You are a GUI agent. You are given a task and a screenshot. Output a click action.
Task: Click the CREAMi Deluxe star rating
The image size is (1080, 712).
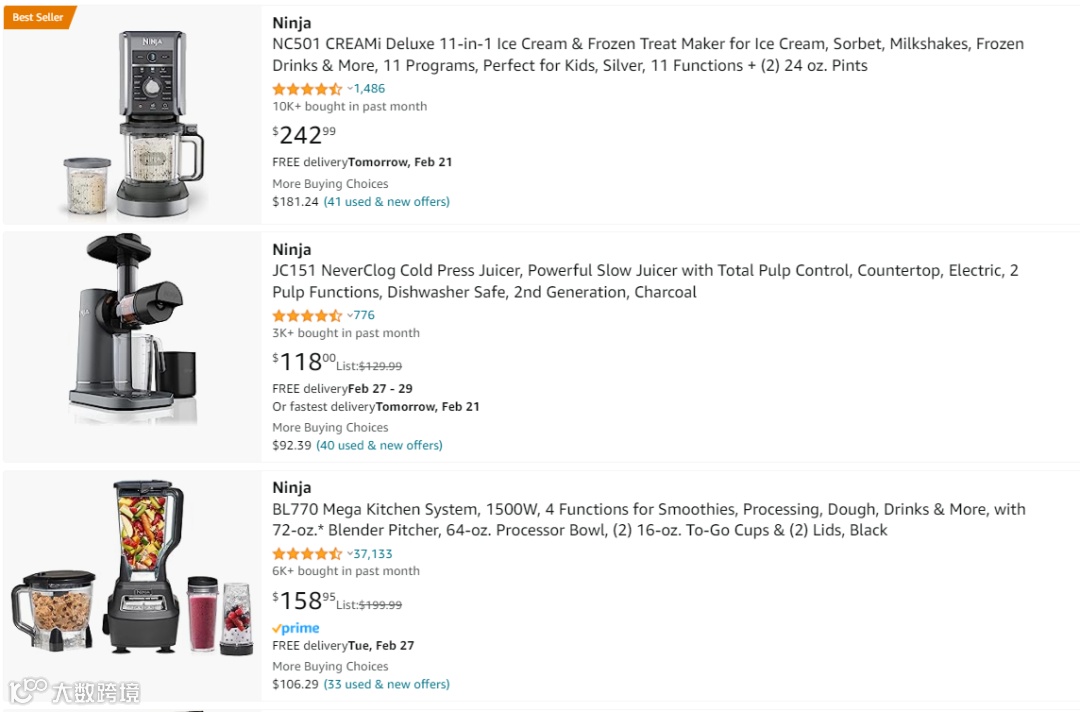tap(307, 89)
